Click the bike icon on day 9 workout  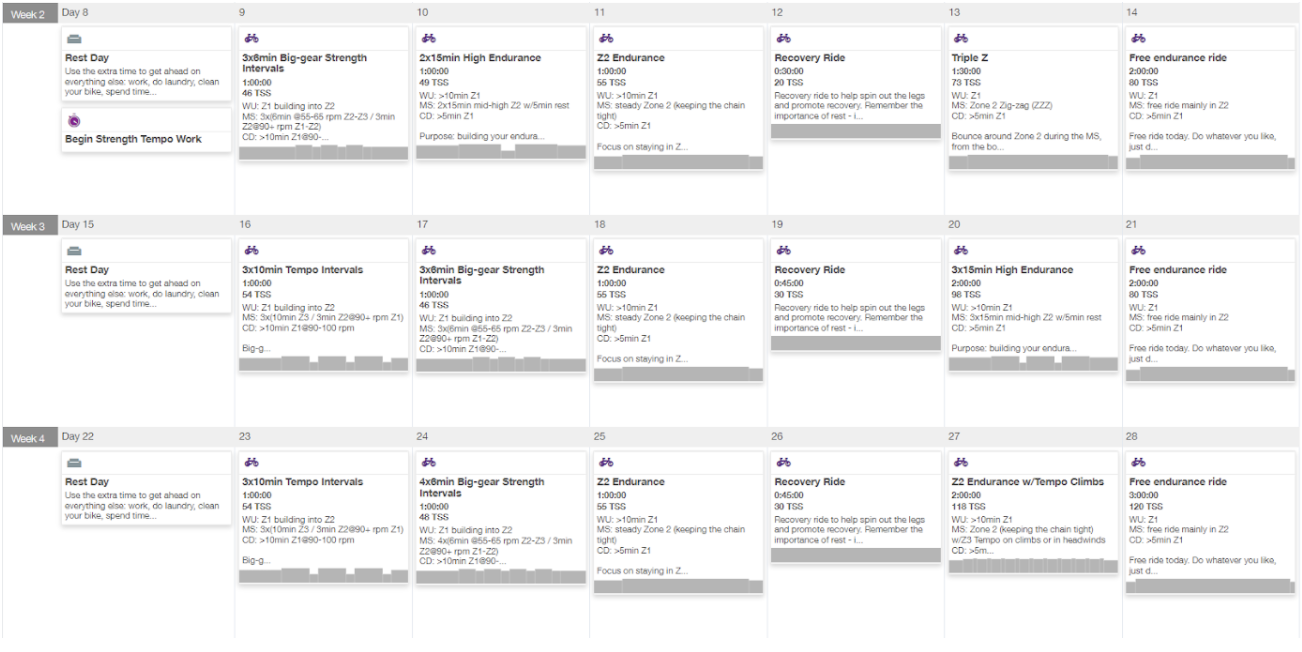(251, 39)
